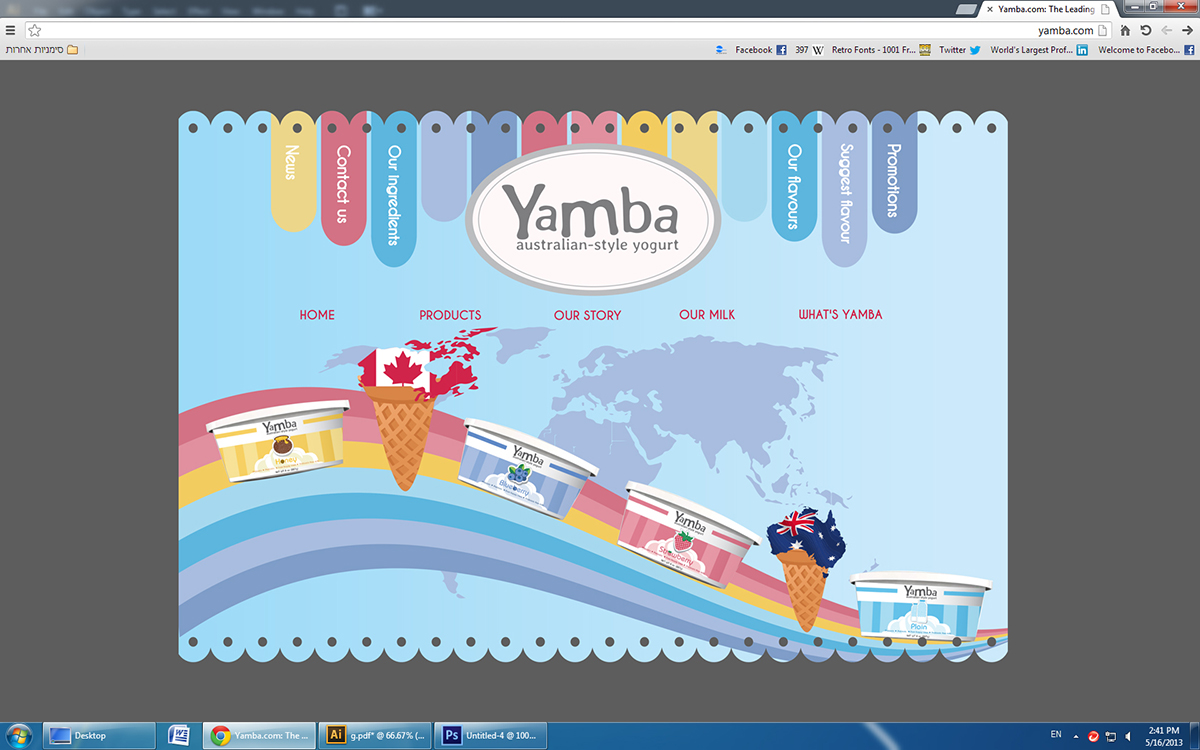Bookmark this page with the star icon
The height and width of the screenshot is (750, 1200).
[35, 30]
